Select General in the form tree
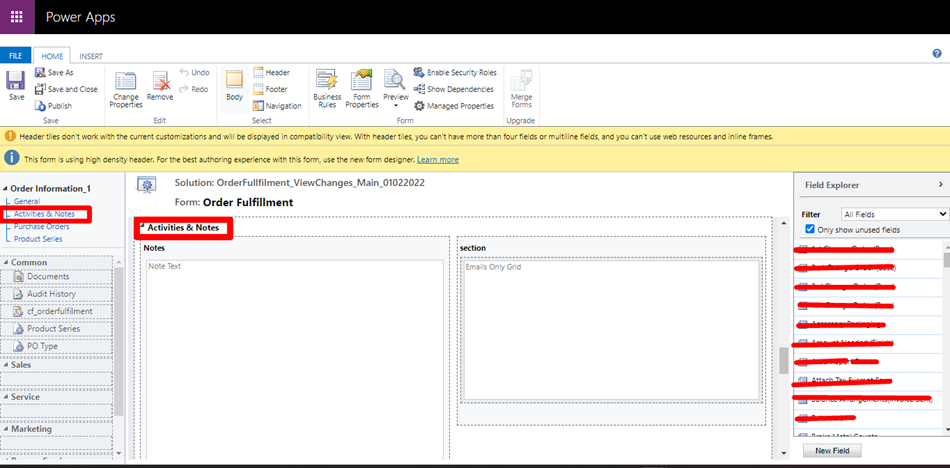Viewport: 950px width, 468px height. (x=27, y=201)
